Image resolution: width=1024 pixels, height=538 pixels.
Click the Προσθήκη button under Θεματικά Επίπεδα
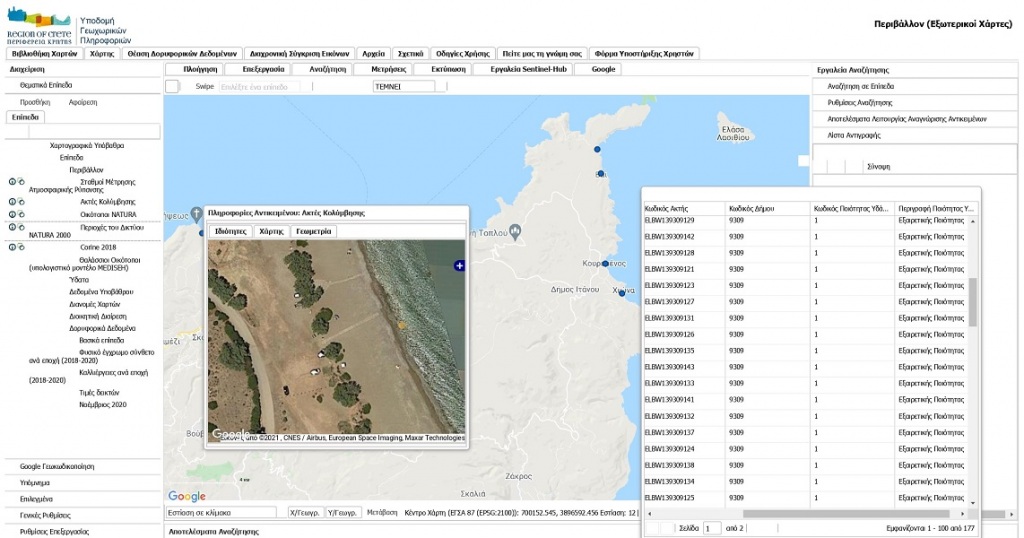35,102
